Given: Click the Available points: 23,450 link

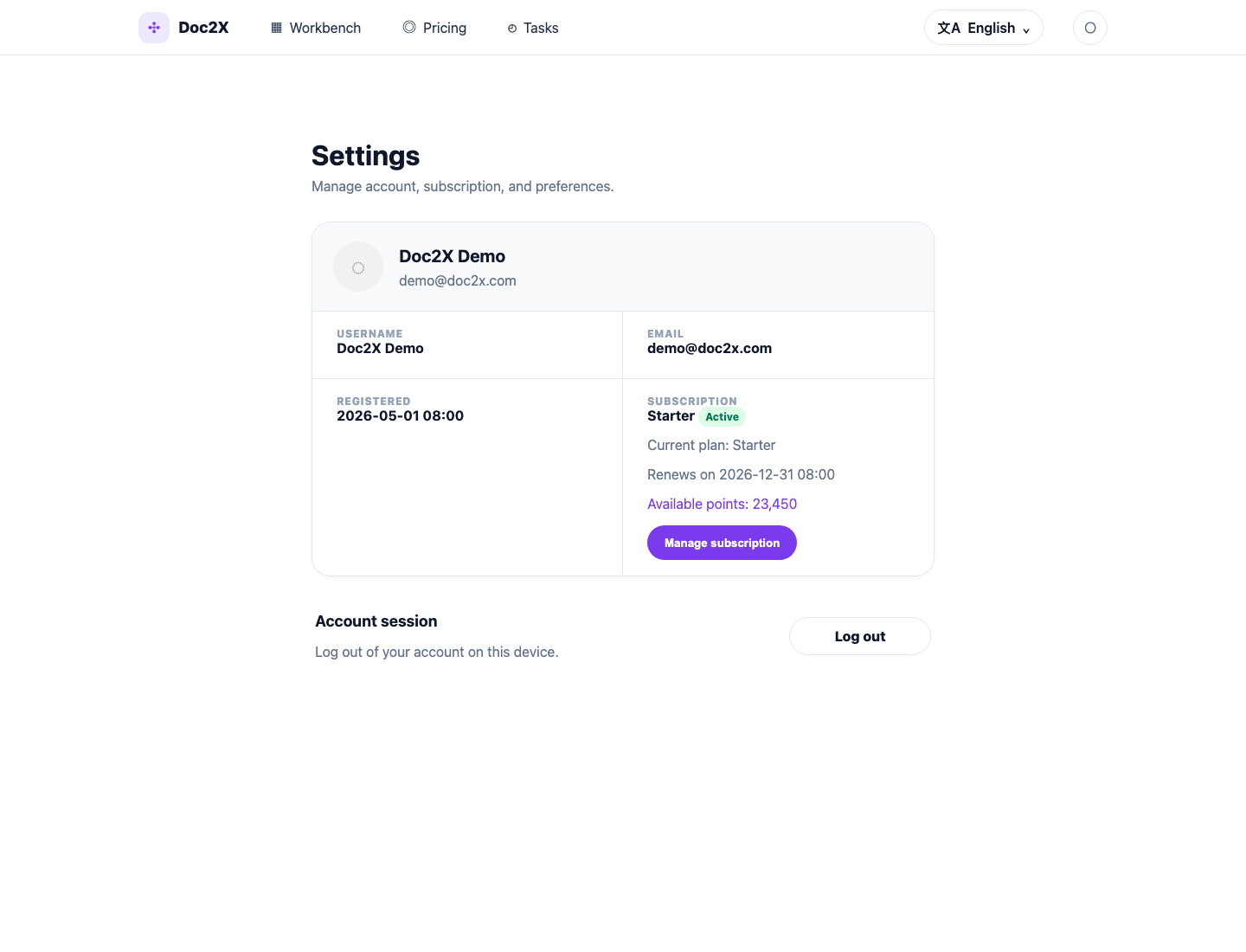Looking at the screenshot, I should pos(722,504).
